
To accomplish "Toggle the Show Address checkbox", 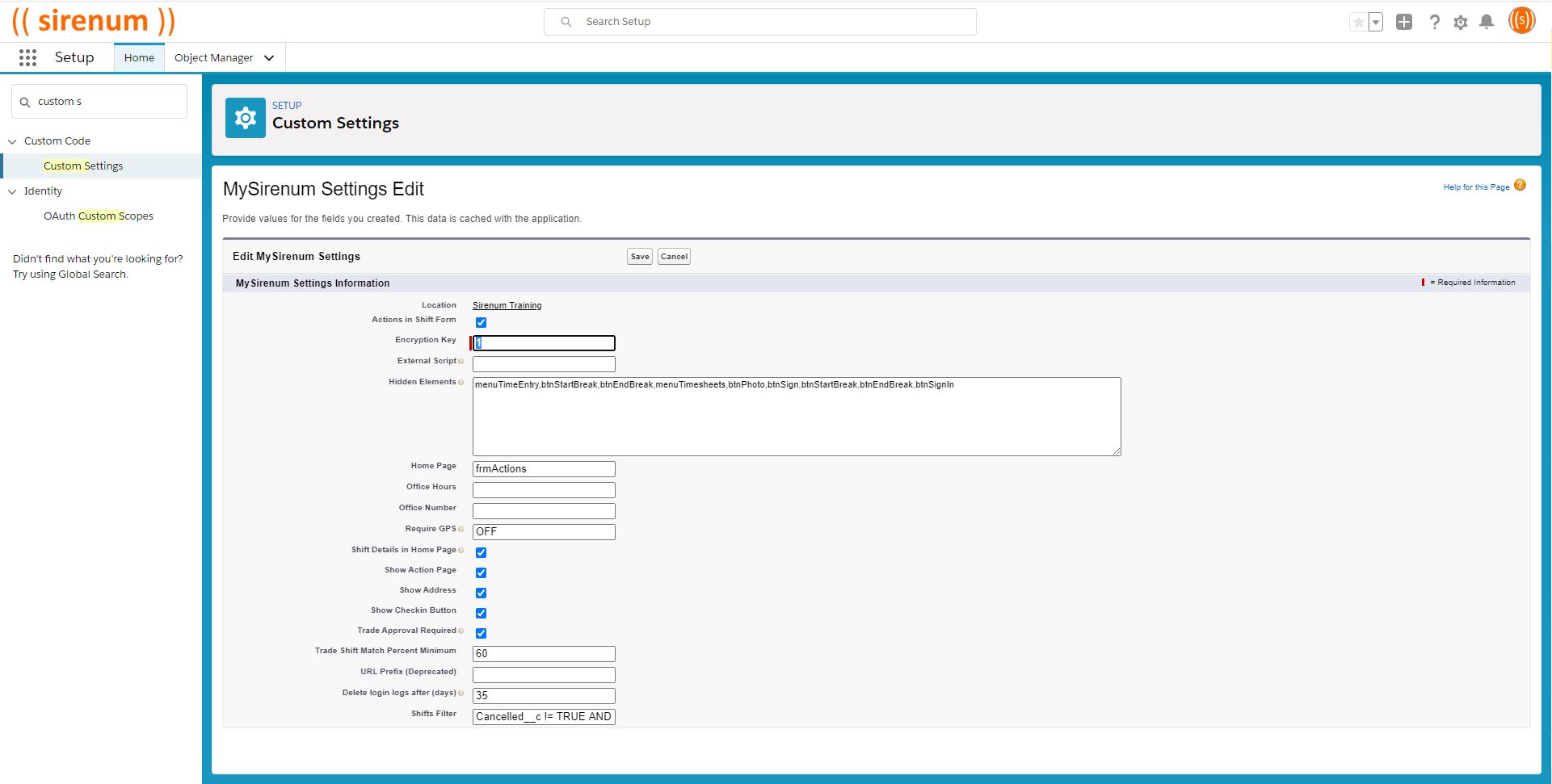I will click(x=481, y=593).
